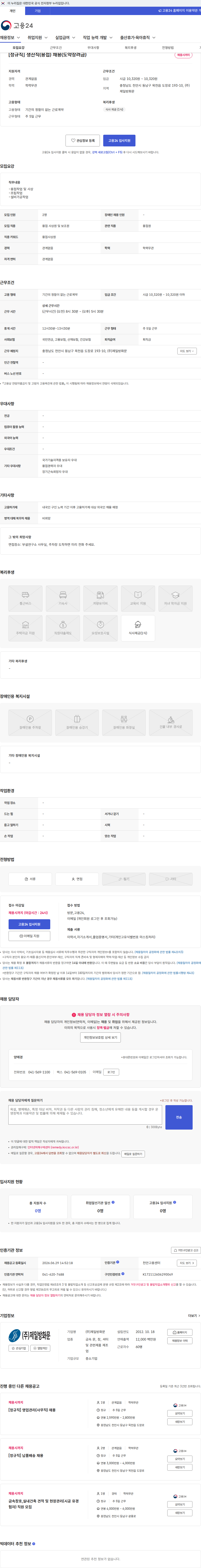The height and width of the screenshot is (1568, 201).
Task: Click the 열람제한 button
Action: 40,1348
